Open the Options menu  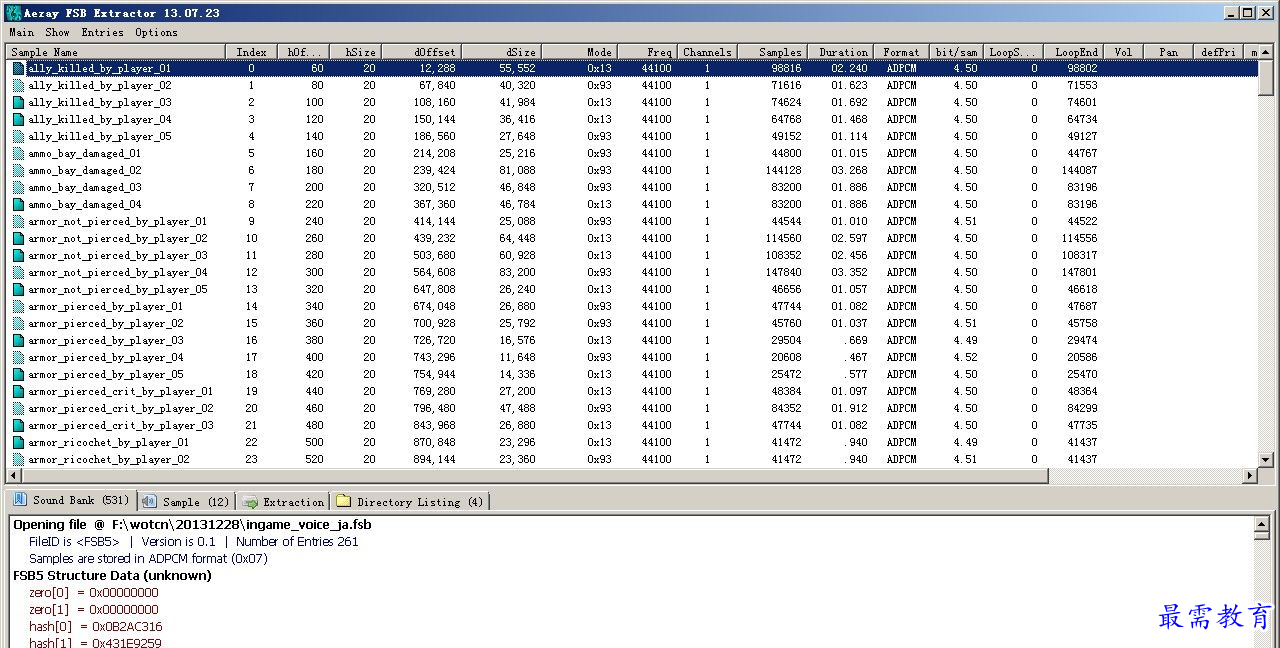[157, 32]
